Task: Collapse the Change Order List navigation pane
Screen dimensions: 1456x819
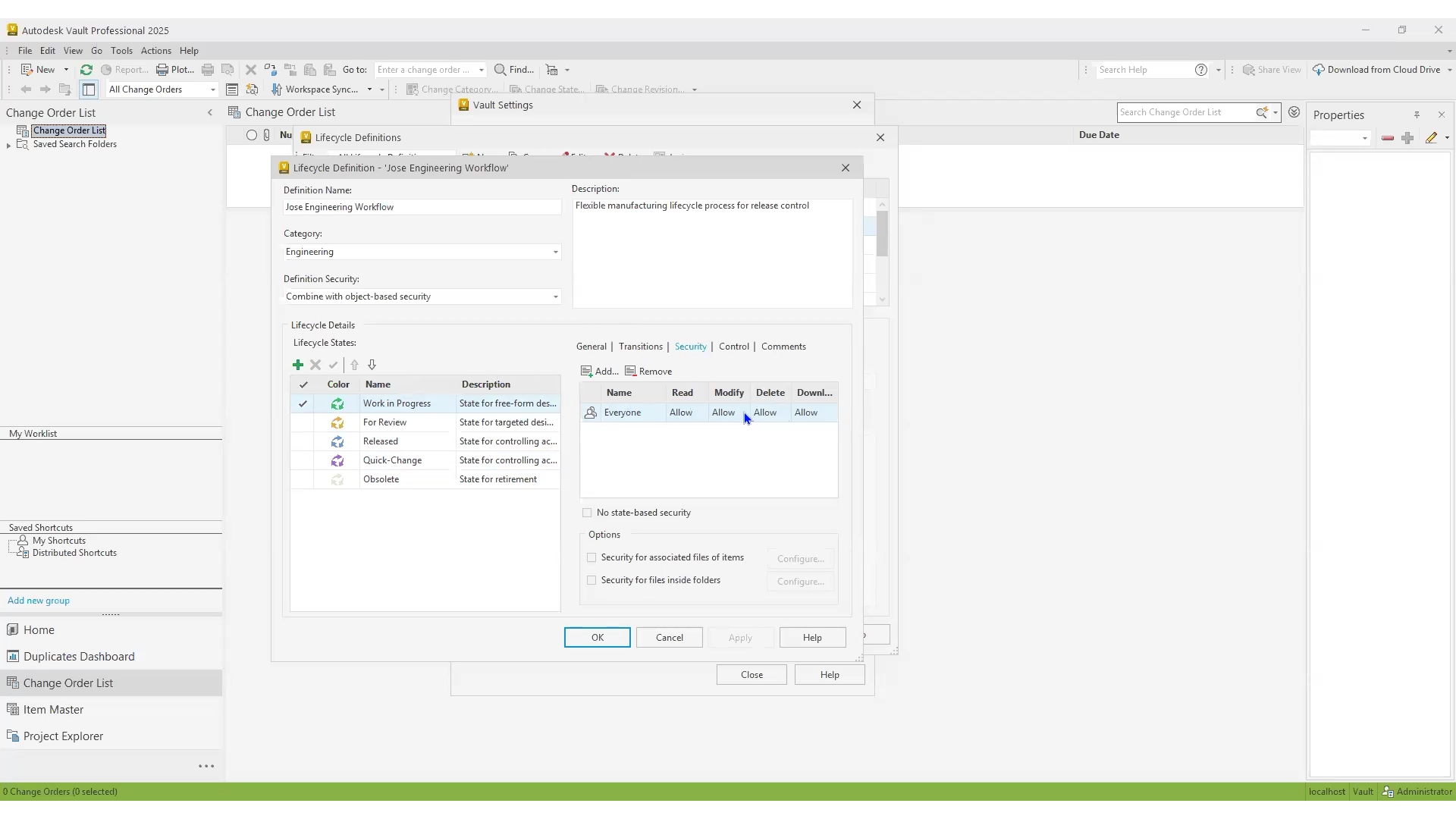Action: (210, 113)
